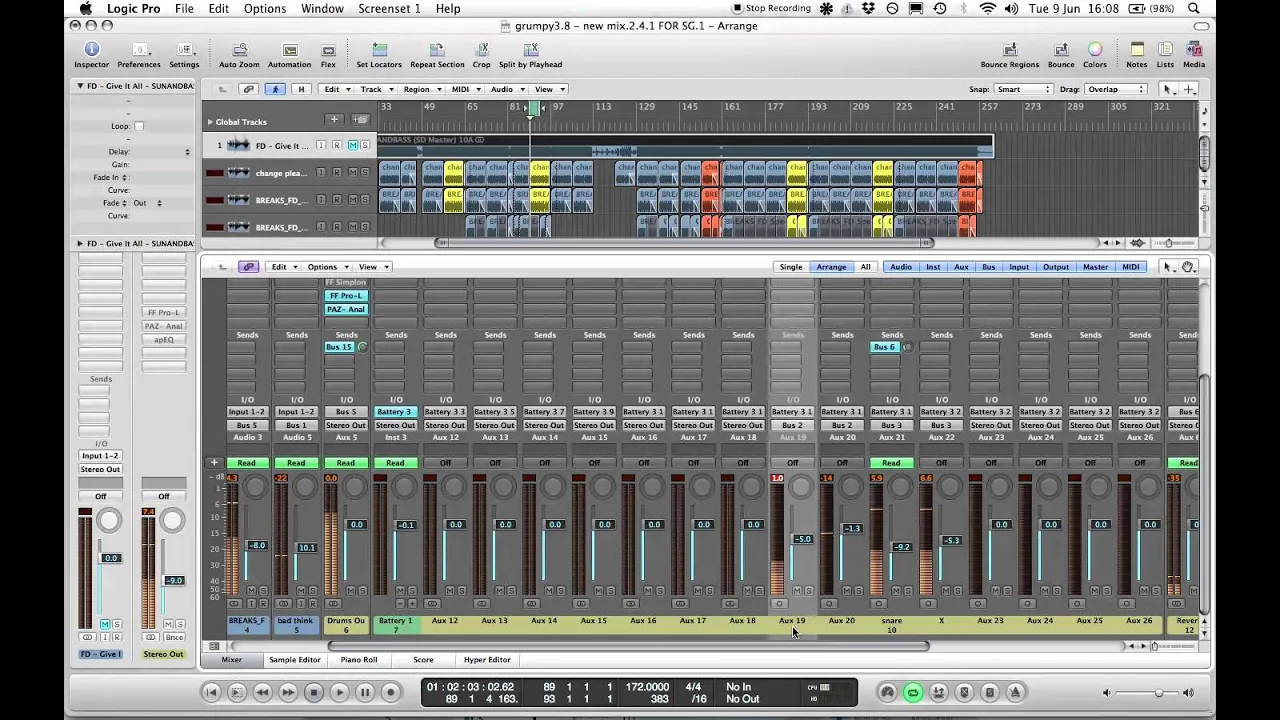Switch to the Piano Roll tab

coord(359,660)
